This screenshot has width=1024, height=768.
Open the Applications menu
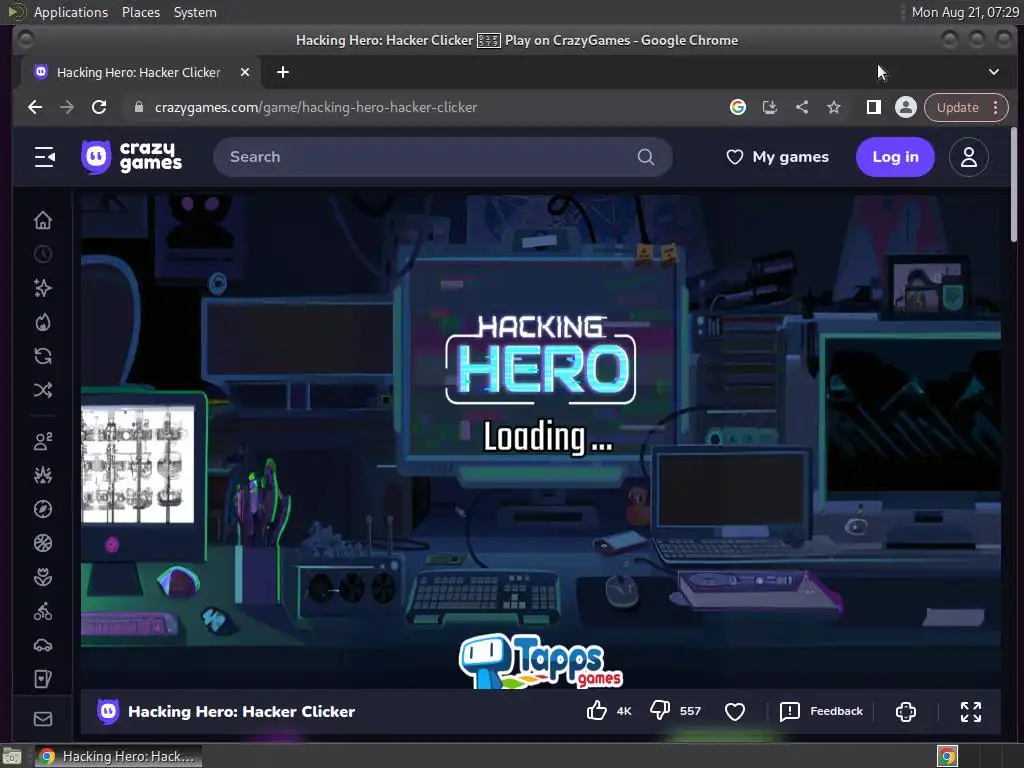[71, 12]
